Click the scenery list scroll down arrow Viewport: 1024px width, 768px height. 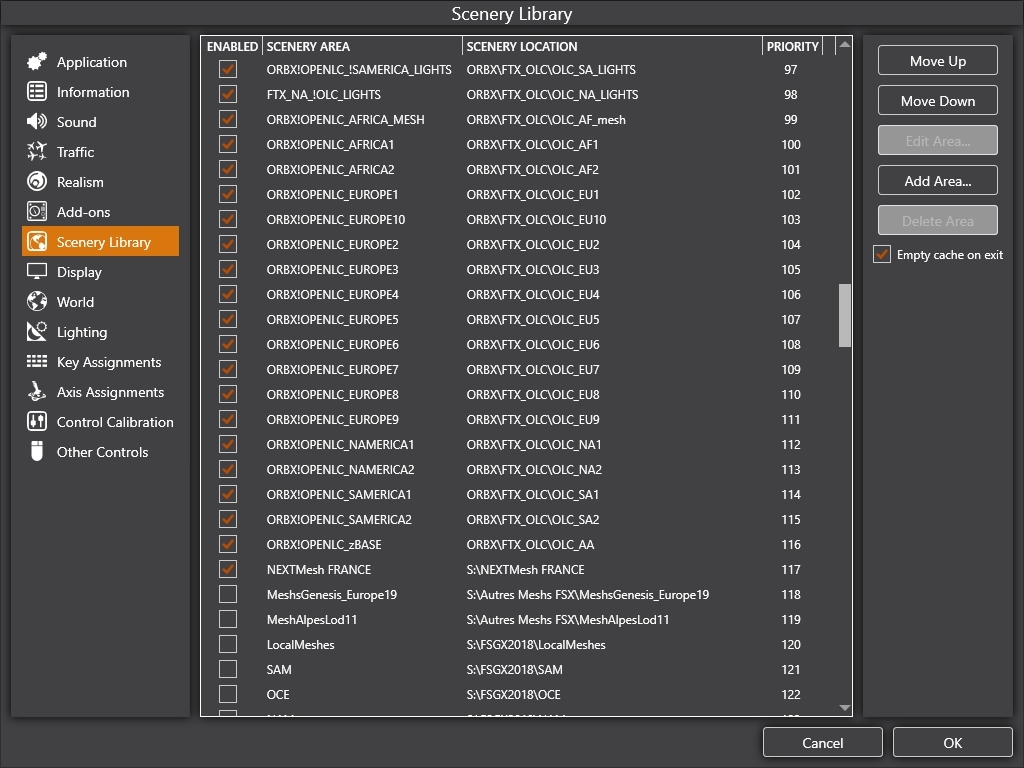[x=844, y=708]
